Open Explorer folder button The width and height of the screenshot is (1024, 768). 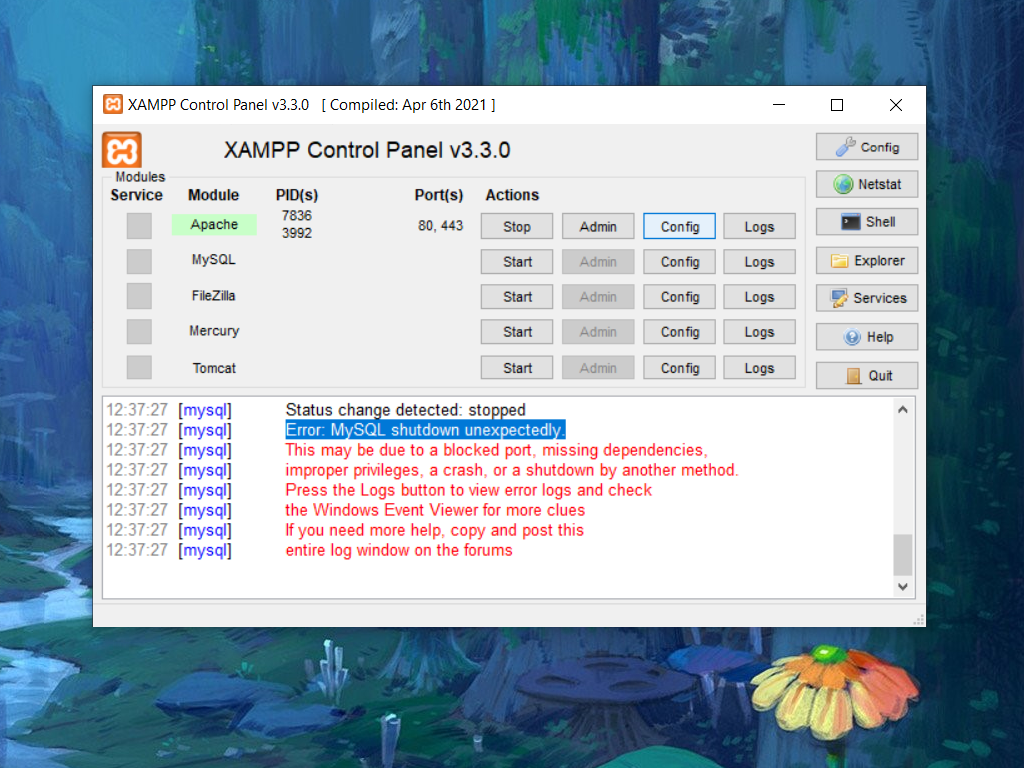pos(867,261)
